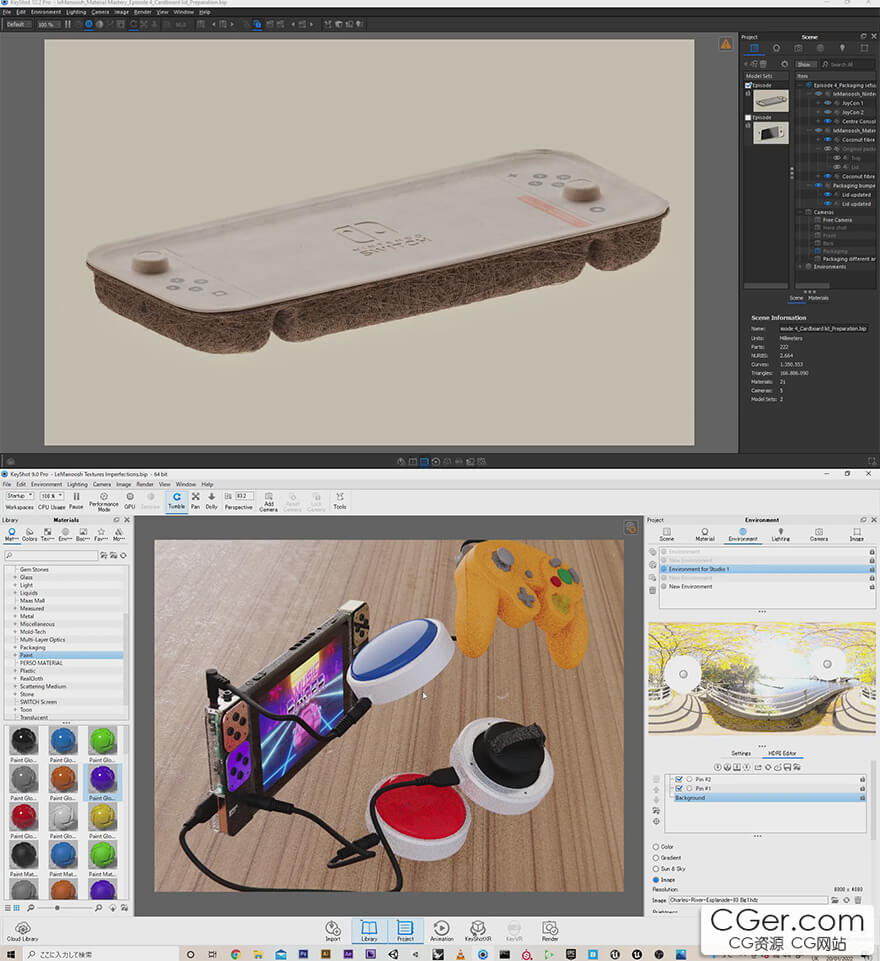Open the KeyShotXR tool
The height and width of the screenshot is (961, 880).
click(480, 932)
